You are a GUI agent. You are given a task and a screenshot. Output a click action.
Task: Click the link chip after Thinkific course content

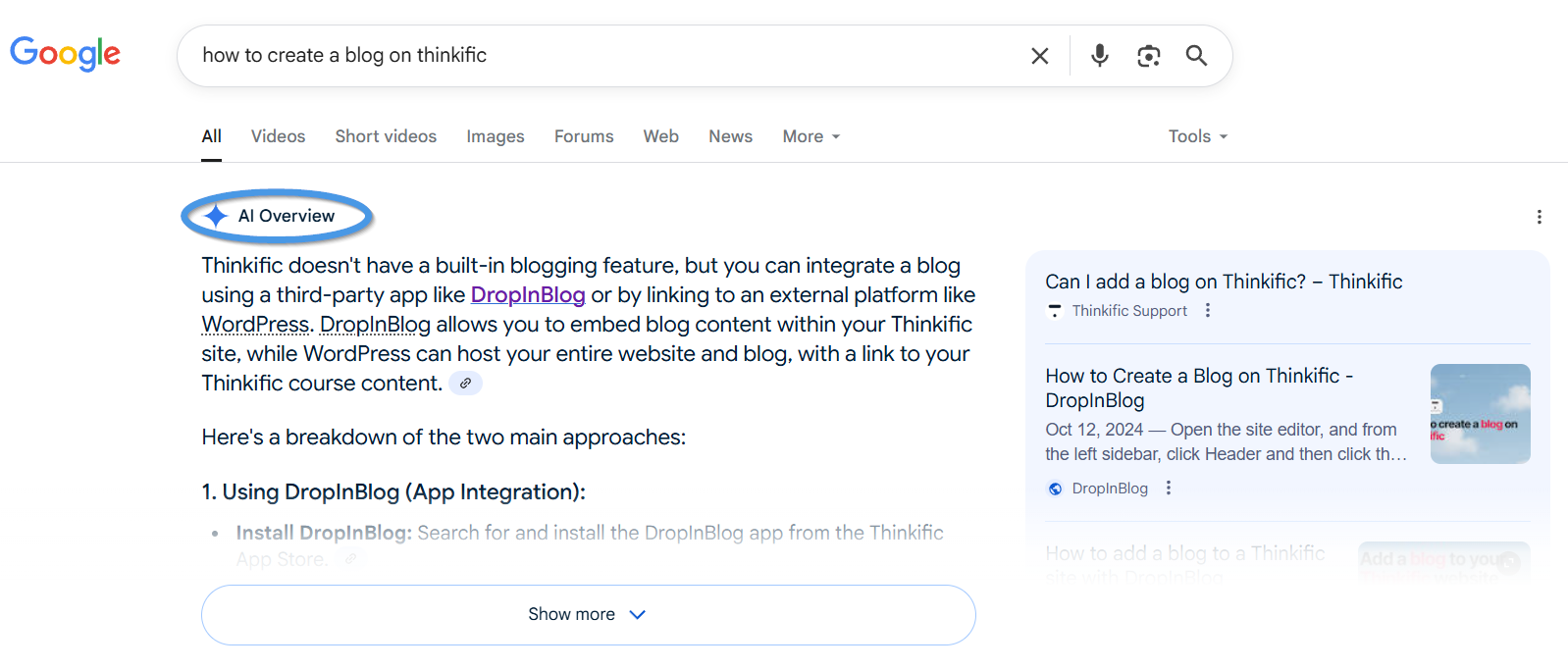(x=465, y=384)
